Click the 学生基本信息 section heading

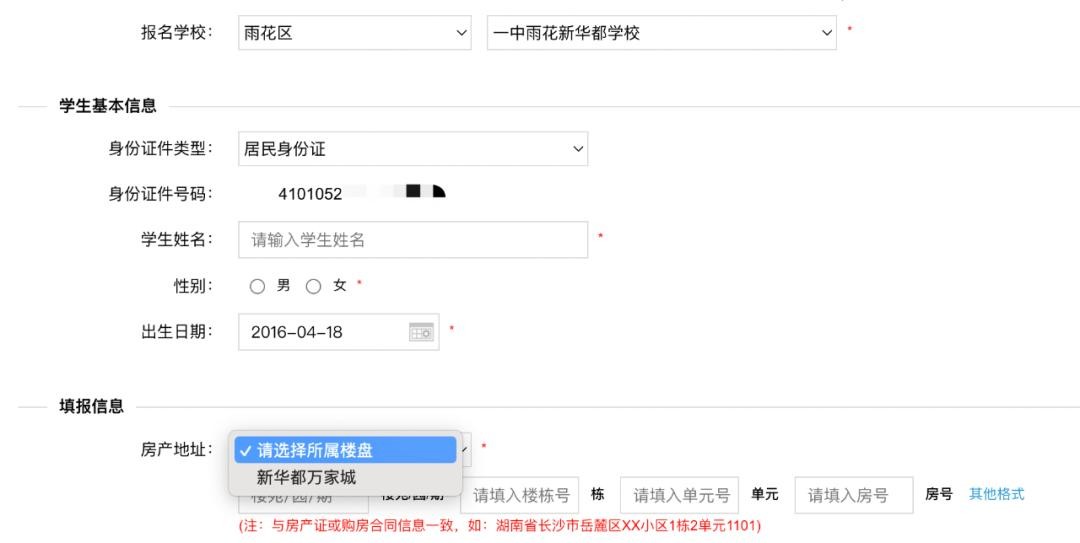point(107,106)
